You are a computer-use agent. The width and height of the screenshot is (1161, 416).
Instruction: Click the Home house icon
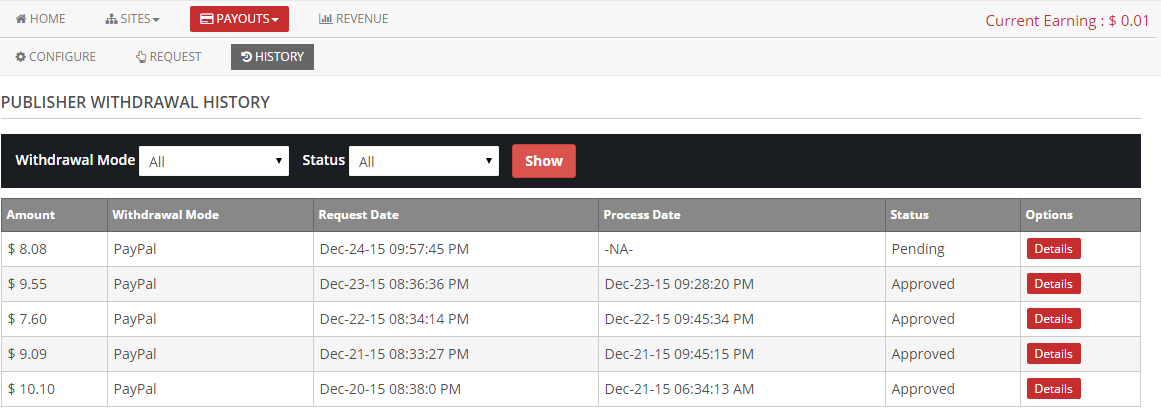tap(21, 19)
